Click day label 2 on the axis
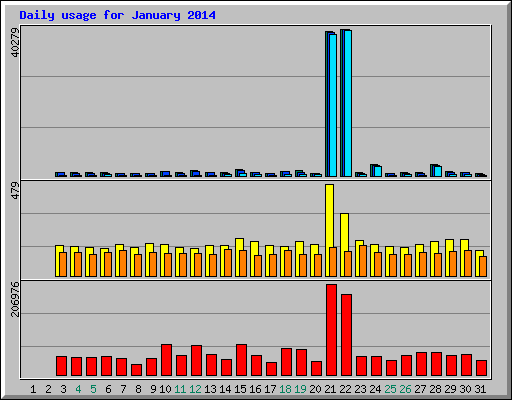This screenshot has height=400, width=512. tap(48, 389)
